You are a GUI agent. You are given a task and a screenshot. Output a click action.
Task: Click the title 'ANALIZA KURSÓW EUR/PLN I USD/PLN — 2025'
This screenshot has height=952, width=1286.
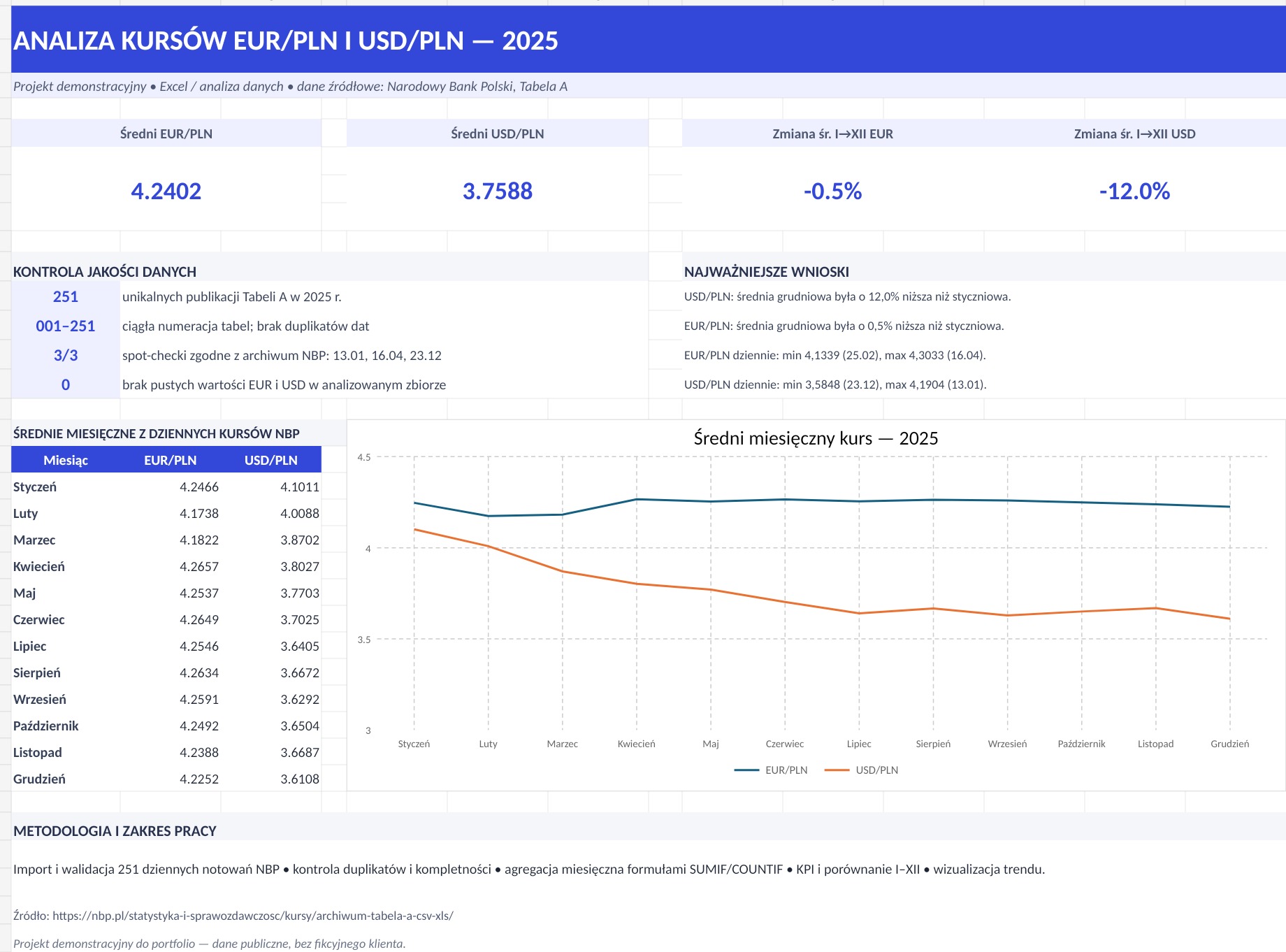pos(286,41)
